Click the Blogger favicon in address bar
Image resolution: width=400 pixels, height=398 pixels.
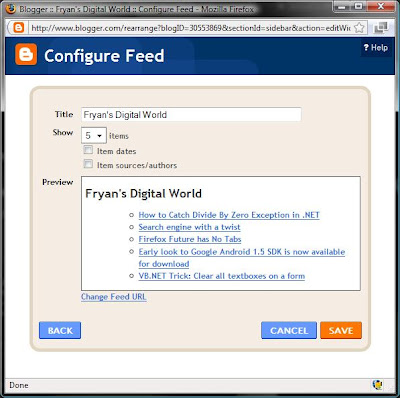pos(19,28)
